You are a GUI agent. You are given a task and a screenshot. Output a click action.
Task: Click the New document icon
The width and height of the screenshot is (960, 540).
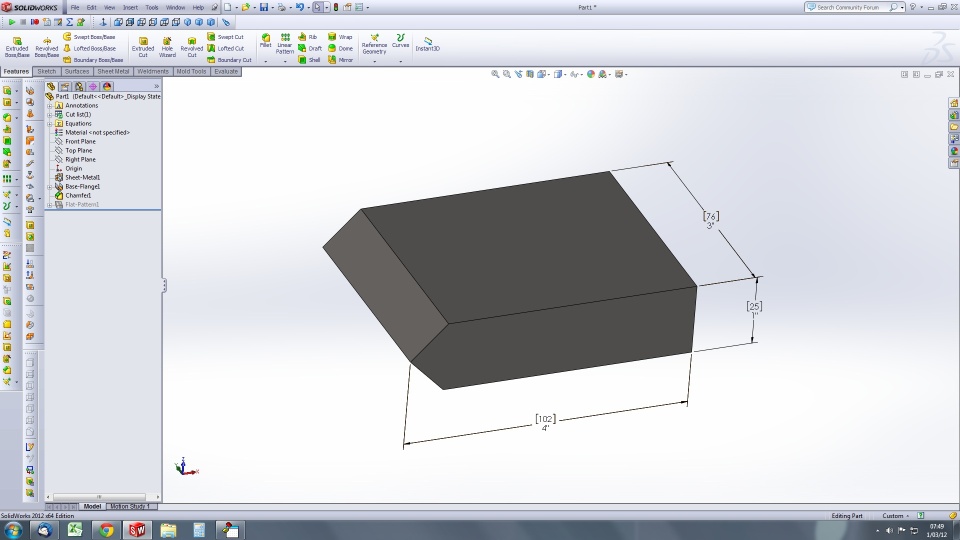click(227, 7)
